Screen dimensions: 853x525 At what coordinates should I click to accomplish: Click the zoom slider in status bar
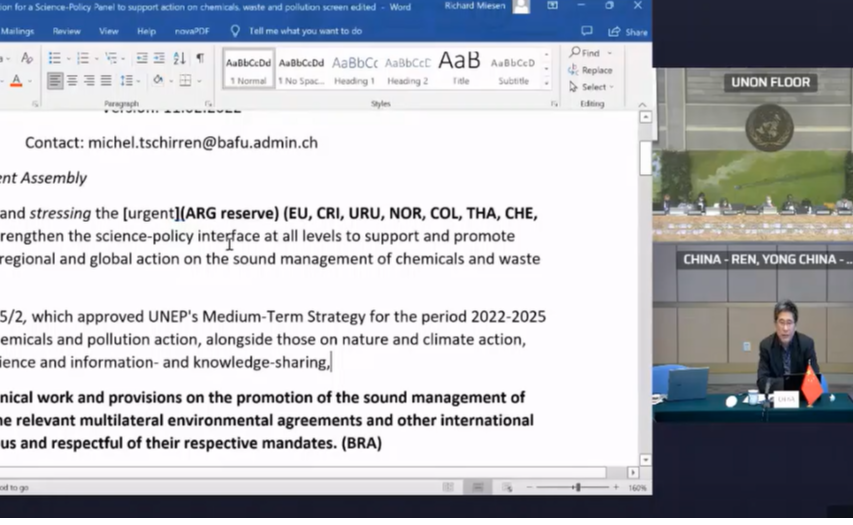577,487
